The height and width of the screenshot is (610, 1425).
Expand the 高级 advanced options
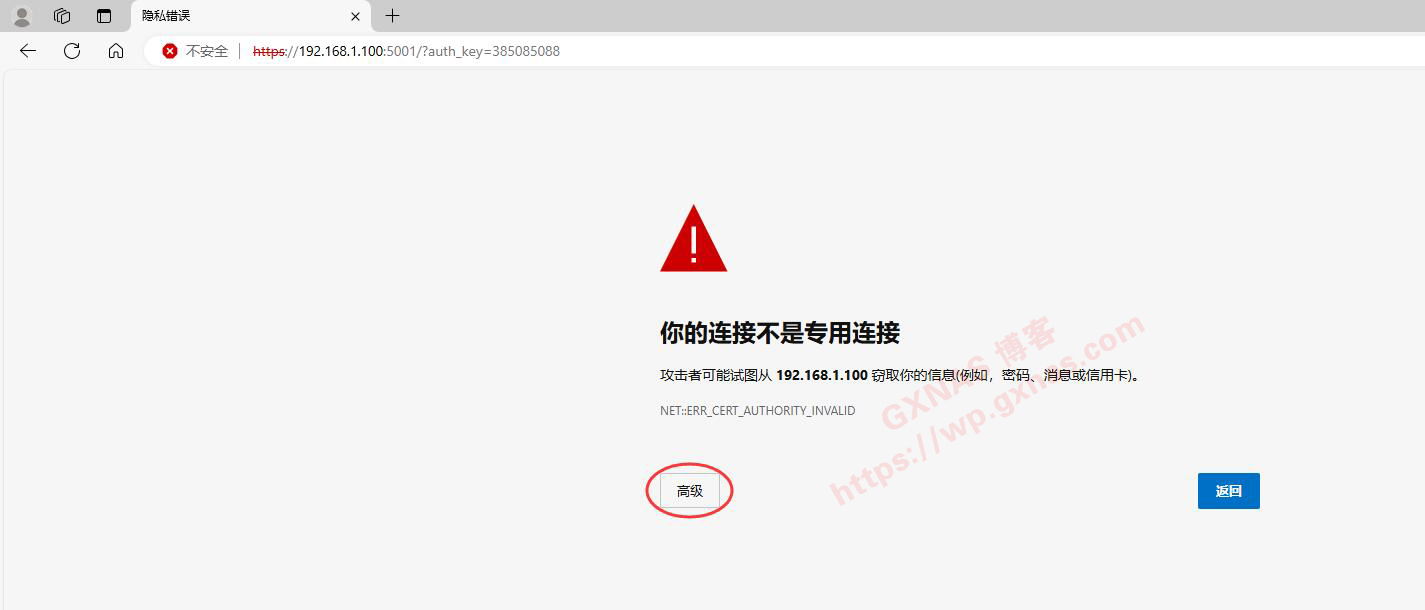(690, 491)
